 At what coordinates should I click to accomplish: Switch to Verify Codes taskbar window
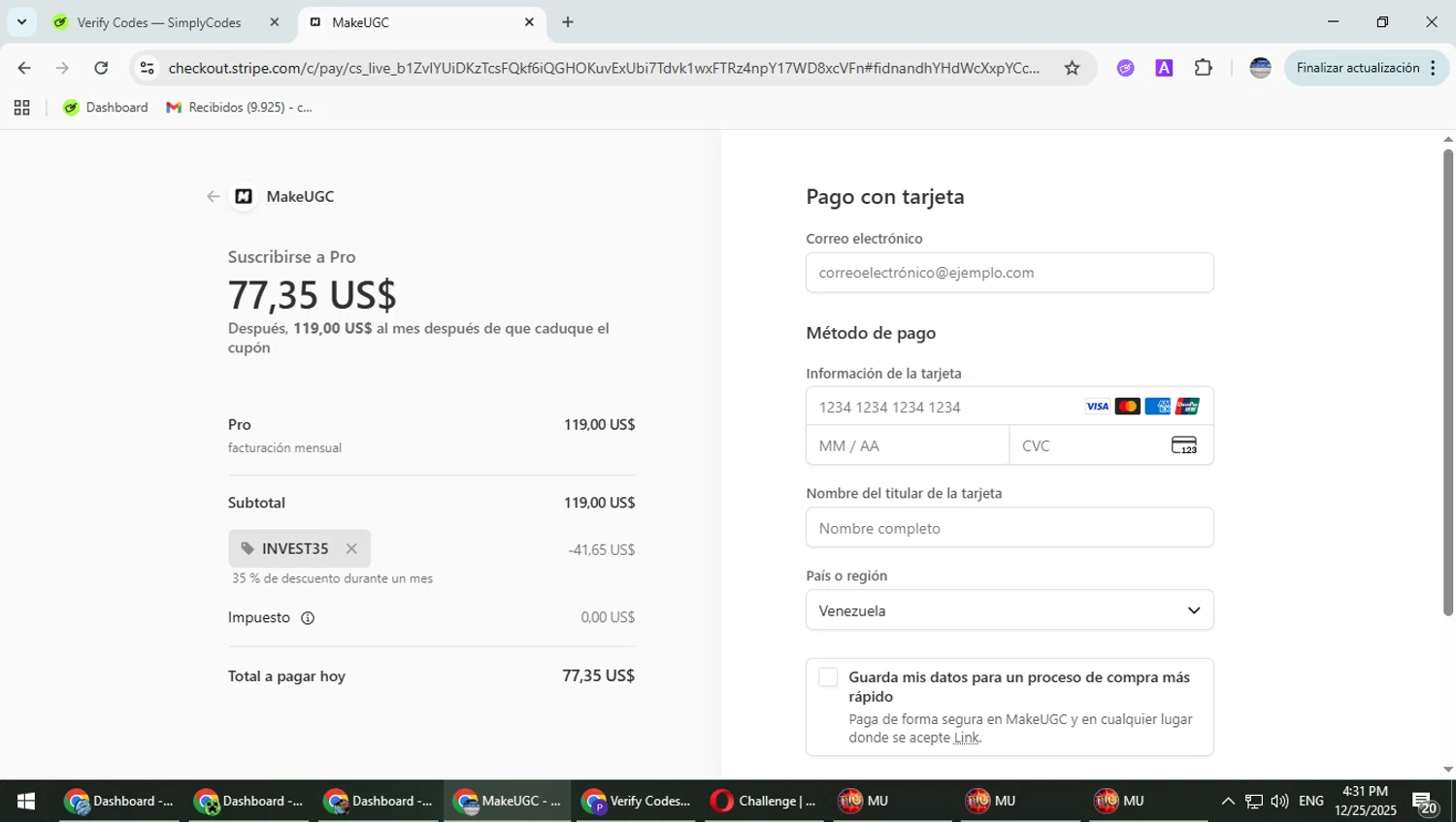637,801
